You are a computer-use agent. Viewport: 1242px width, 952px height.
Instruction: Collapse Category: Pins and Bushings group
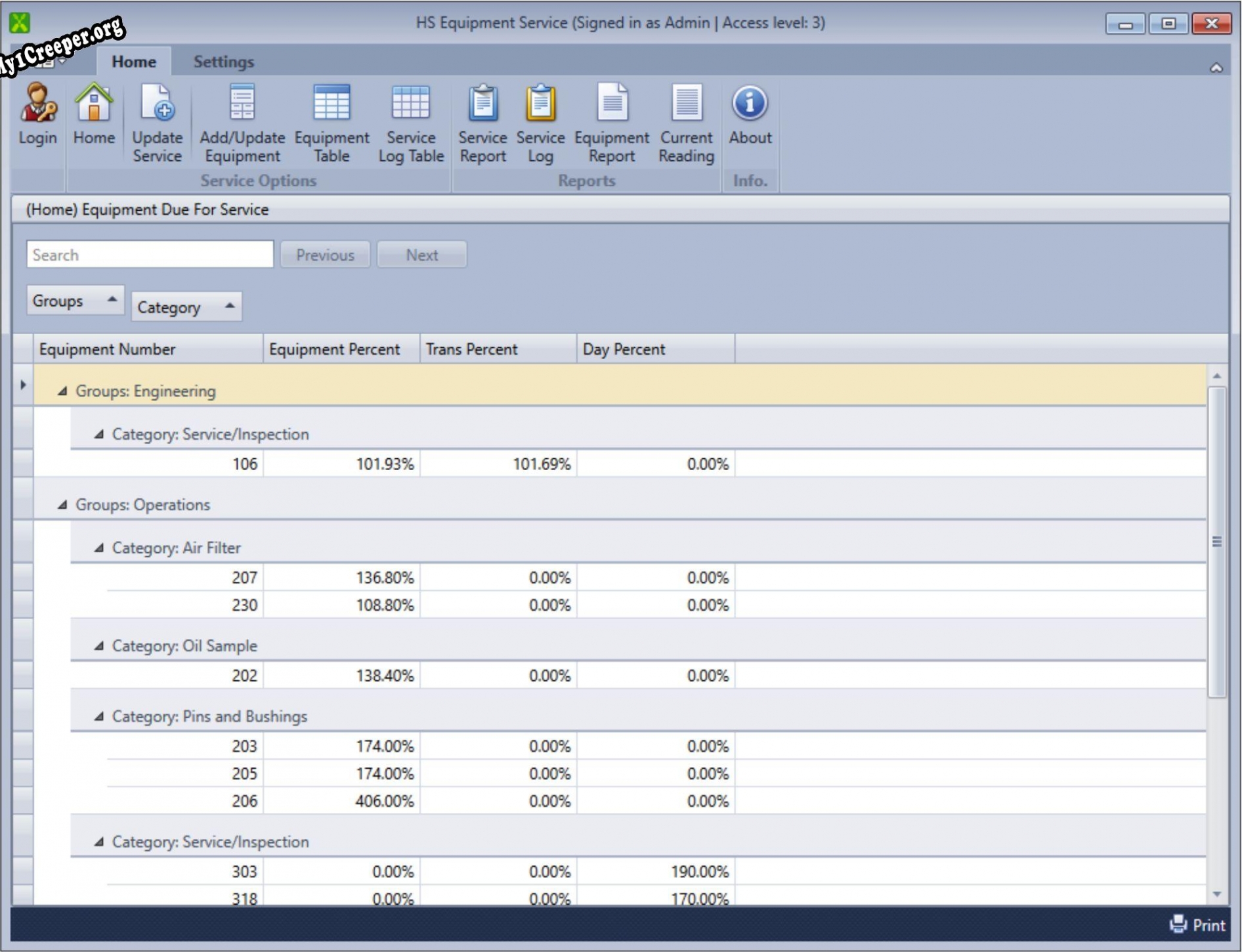coord(99,717)
